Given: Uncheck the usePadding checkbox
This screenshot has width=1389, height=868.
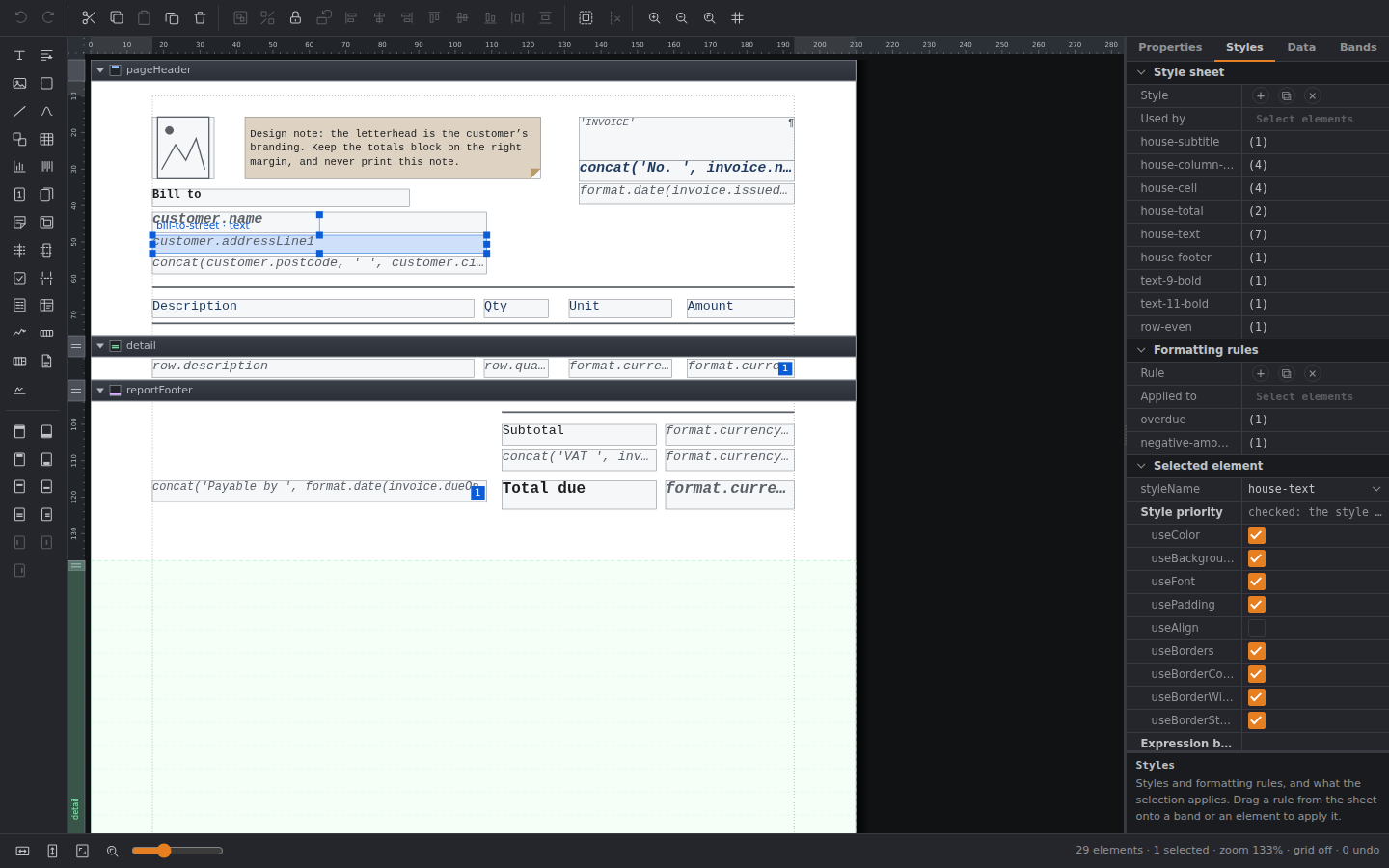Looking at the screenshot, I should [1256, 605].
